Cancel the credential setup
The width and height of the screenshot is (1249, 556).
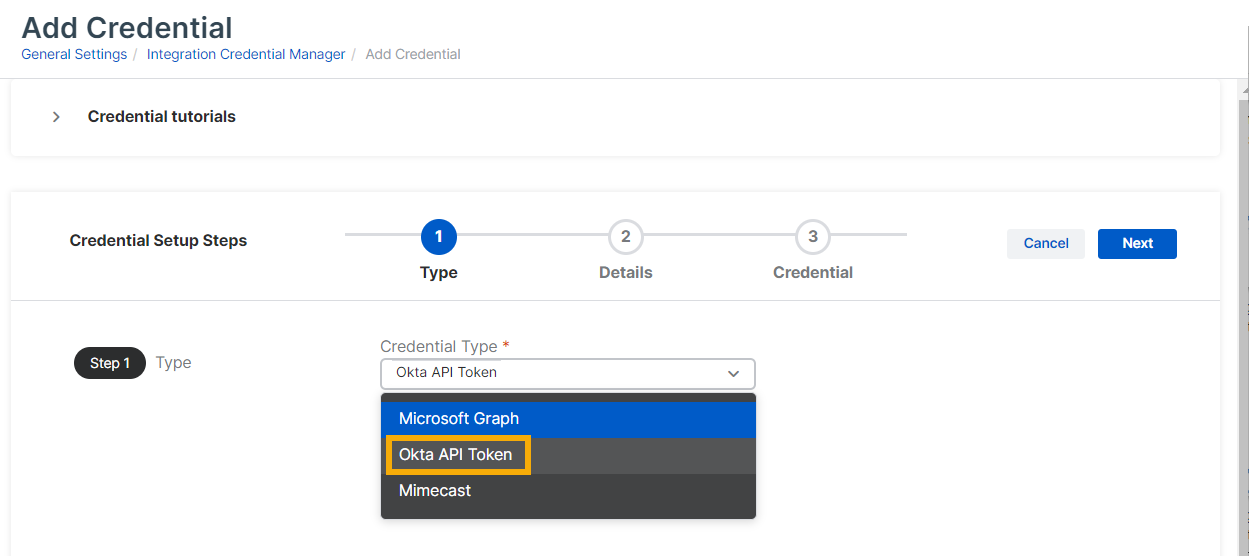pos(1046,243)
